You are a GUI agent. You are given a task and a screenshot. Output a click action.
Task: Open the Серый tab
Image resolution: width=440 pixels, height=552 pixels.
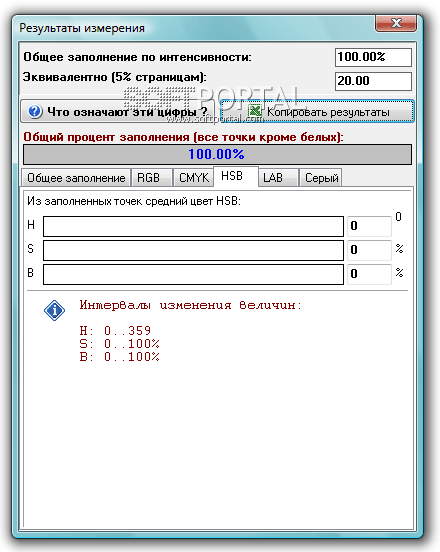(x=321, y=178)
